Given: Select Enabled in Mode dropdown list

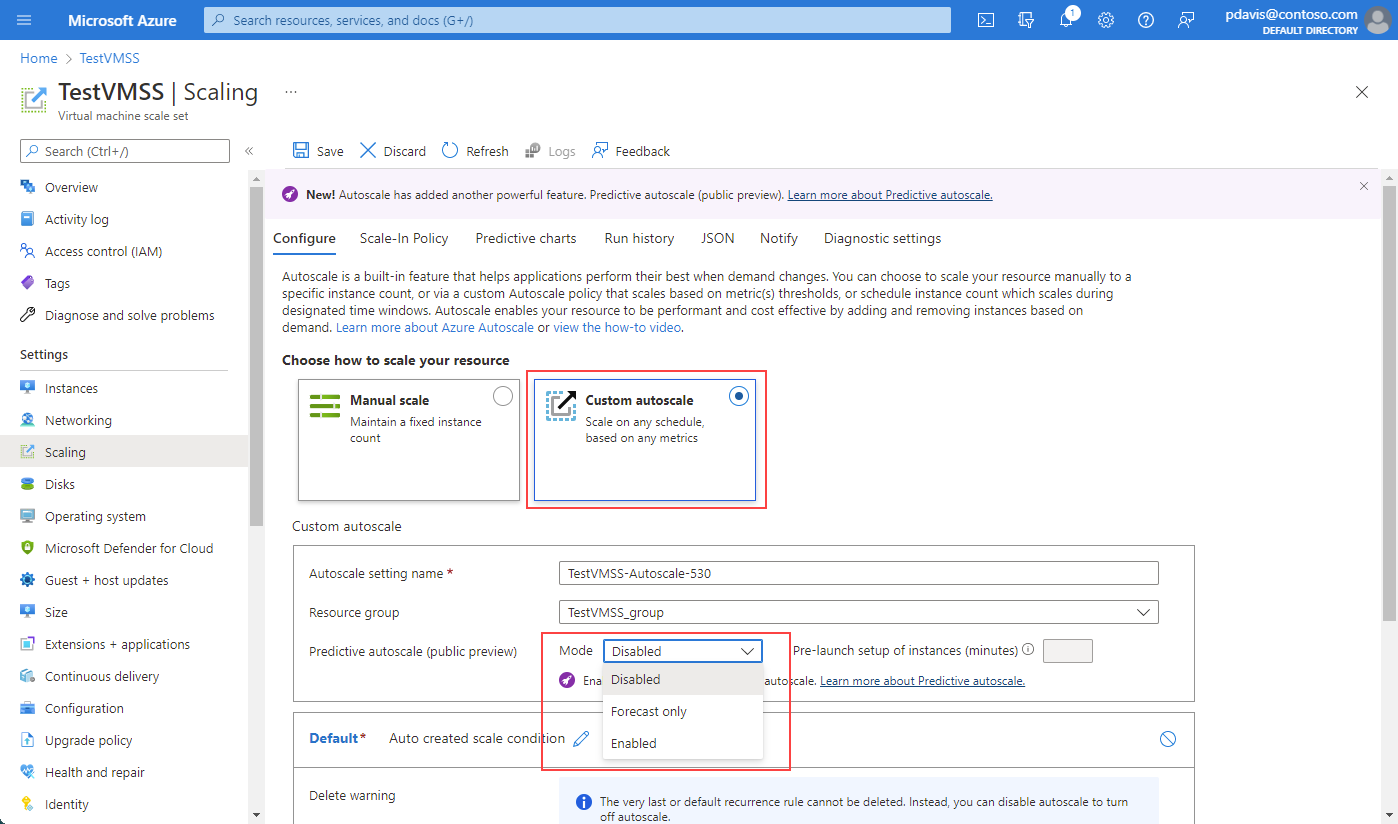Looking at the screenshot, I should (x=634, y=743).
